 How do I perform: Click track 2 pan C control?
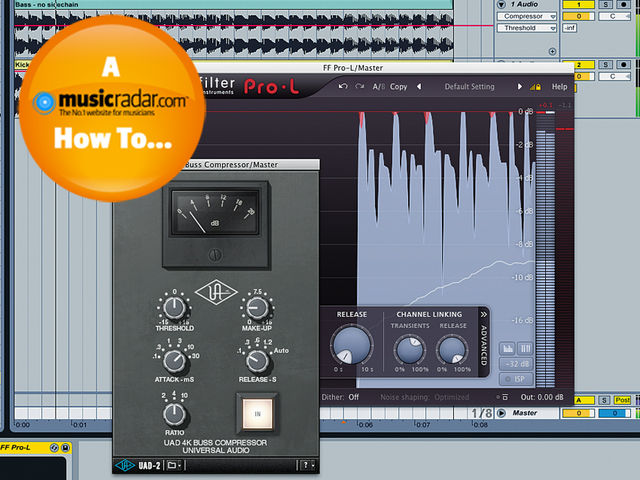point(615,76)
